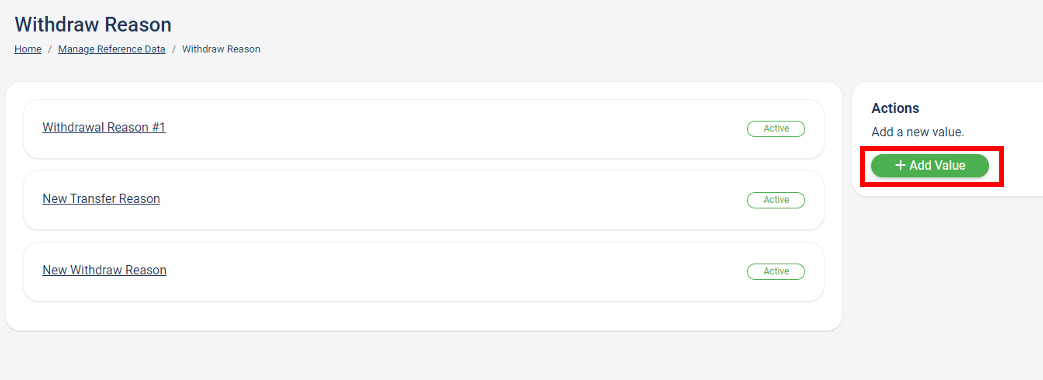The height and width of the screenshot is (380, 1043).
Task: Open the New Withdraw Reason entry
Action: pyautogui.click(x=104, y=270)
